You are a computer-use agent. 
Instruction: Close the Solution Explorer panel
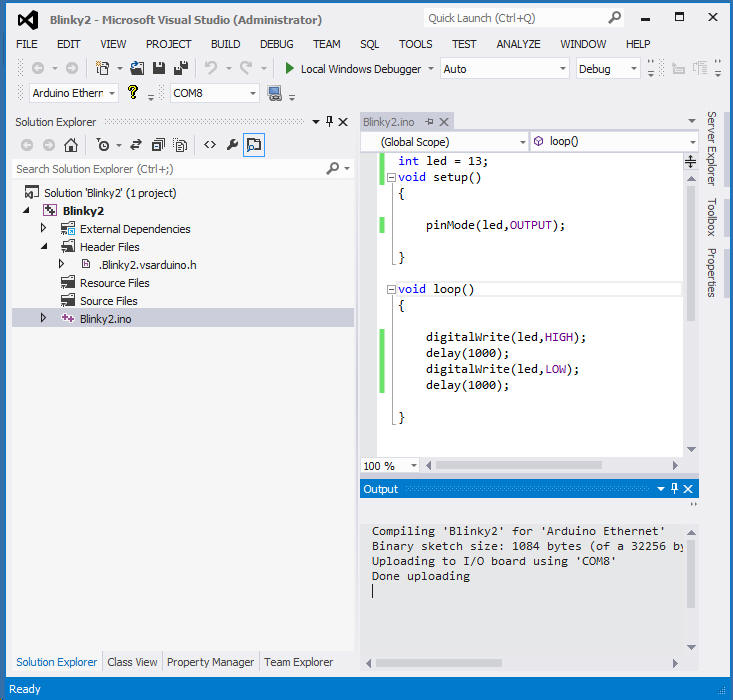(x=343, y=122)
